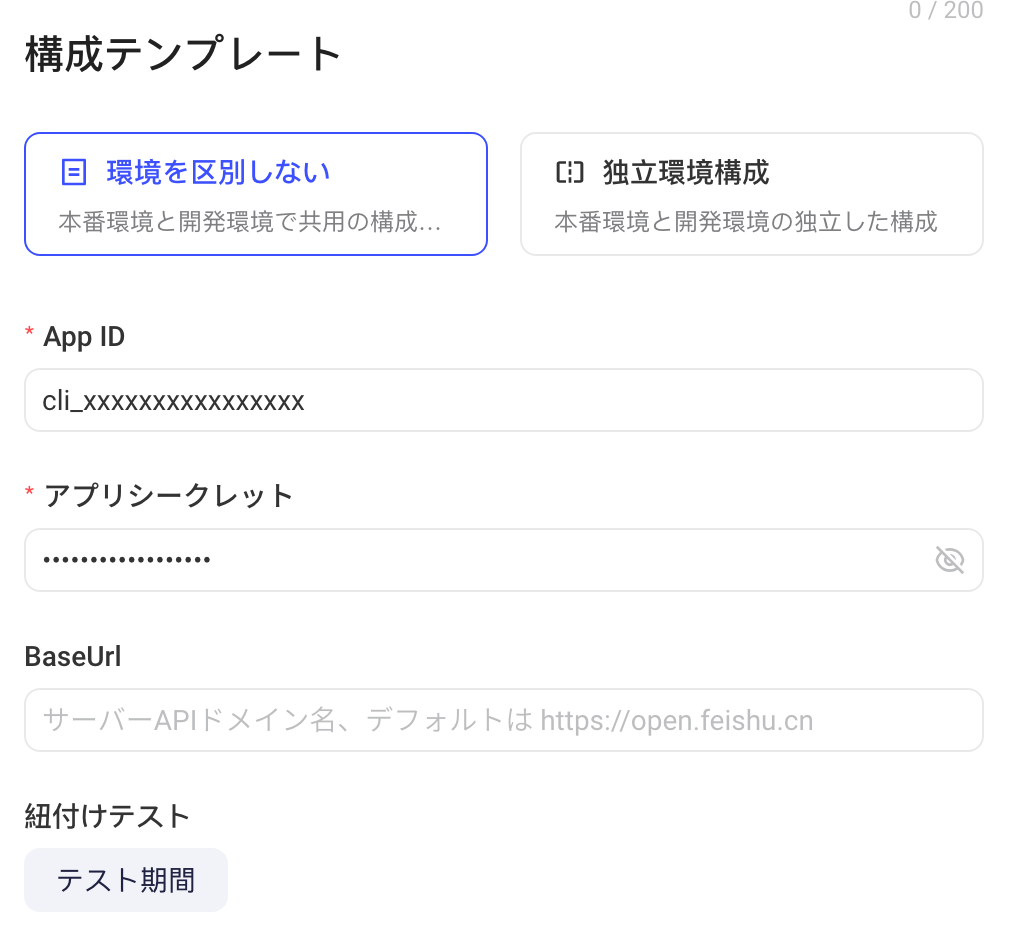Click into the BaseUrl input field
Screen dimensions: 1020x936
click(x=503, y=720)
